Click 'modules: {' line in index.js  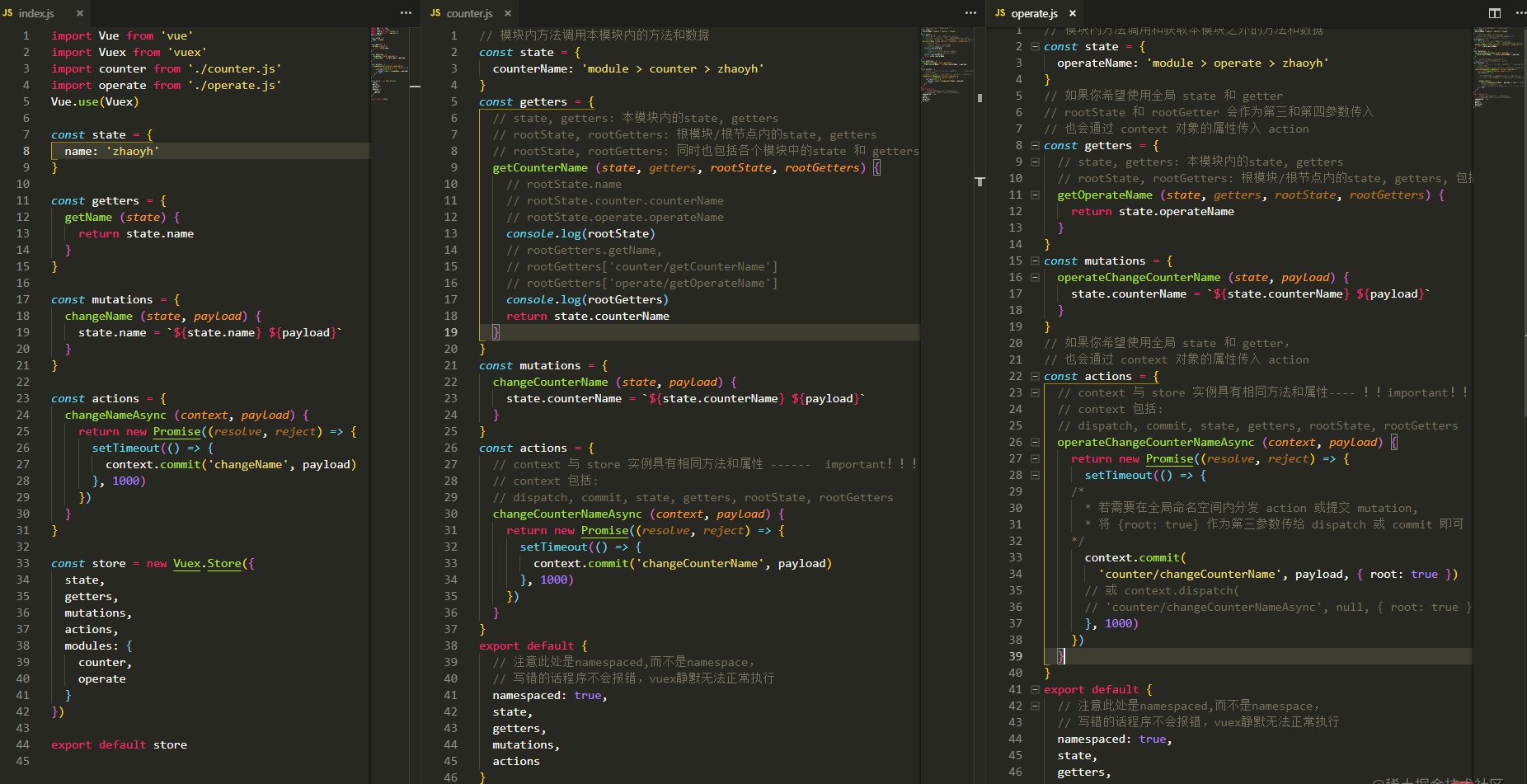(98, 646)
